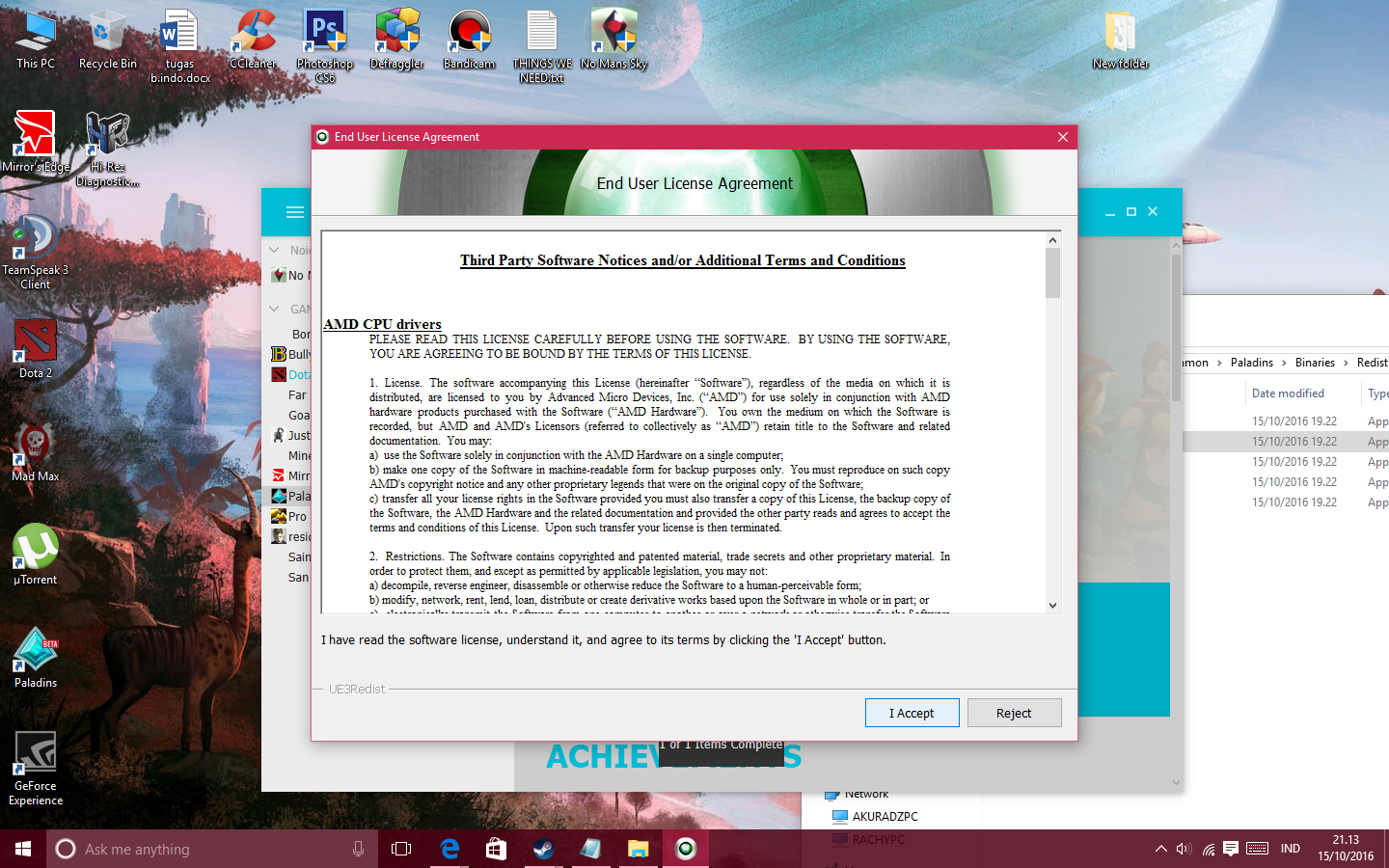
Task: Select the highlighted 15/10/2016 19.22 file row
Action: pyautogui.click(x=1286, y=442)
